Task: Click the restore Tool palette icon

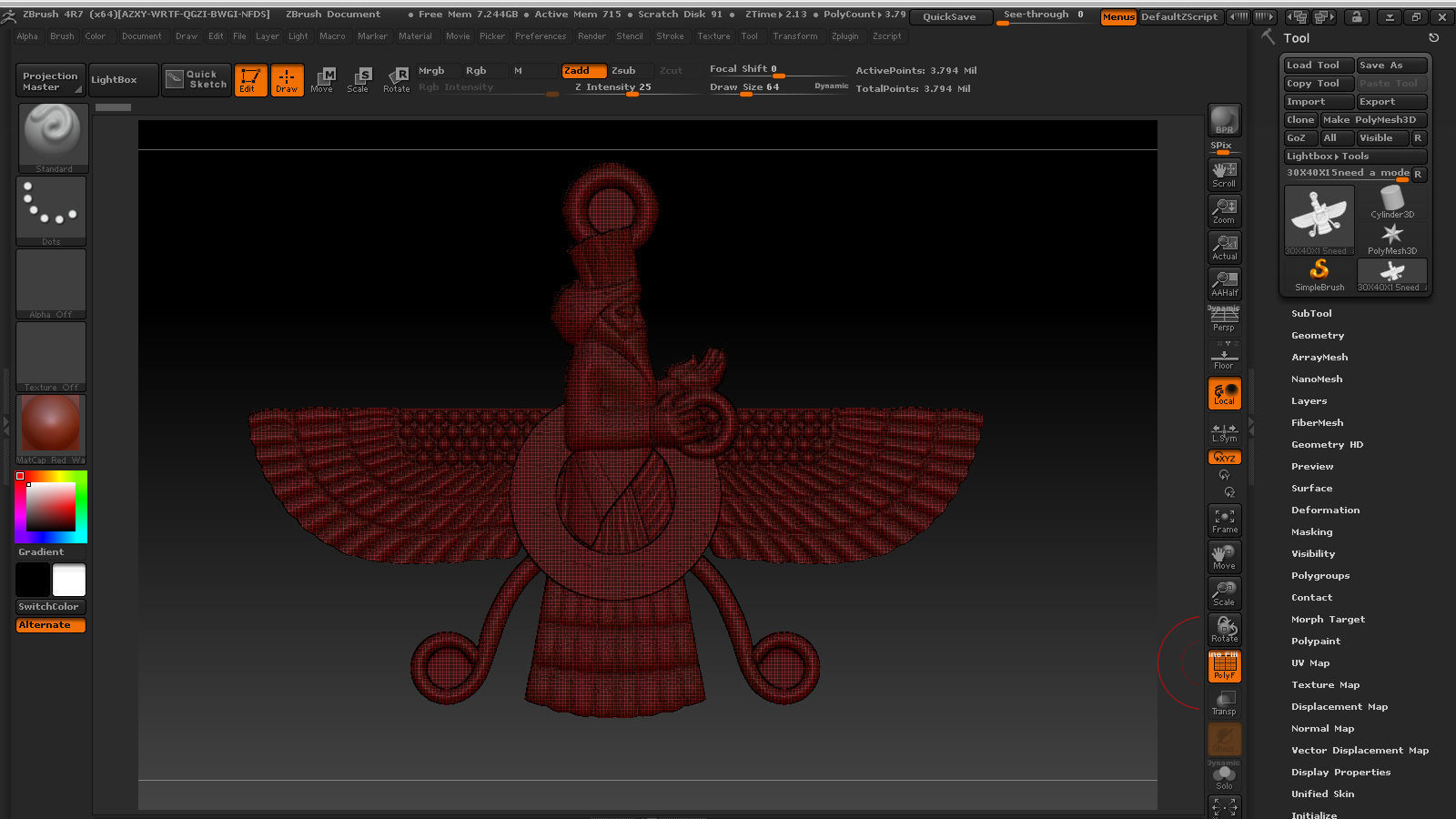Action: tap(1433, 38)
